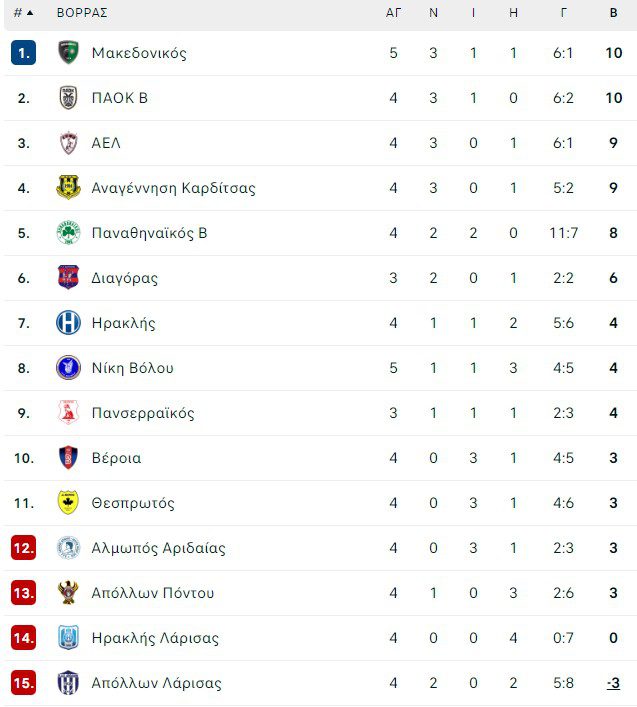Click the ΠΑΟΚ Β club logo
637x707 pixels.
tap(68, 98)
